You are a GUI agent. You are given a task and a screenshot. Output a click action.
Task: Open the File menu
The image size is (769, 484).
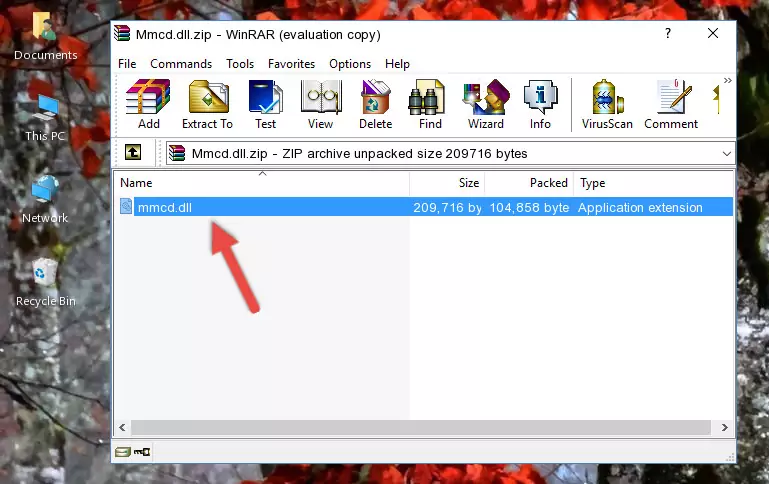click(x=127, y=64)
